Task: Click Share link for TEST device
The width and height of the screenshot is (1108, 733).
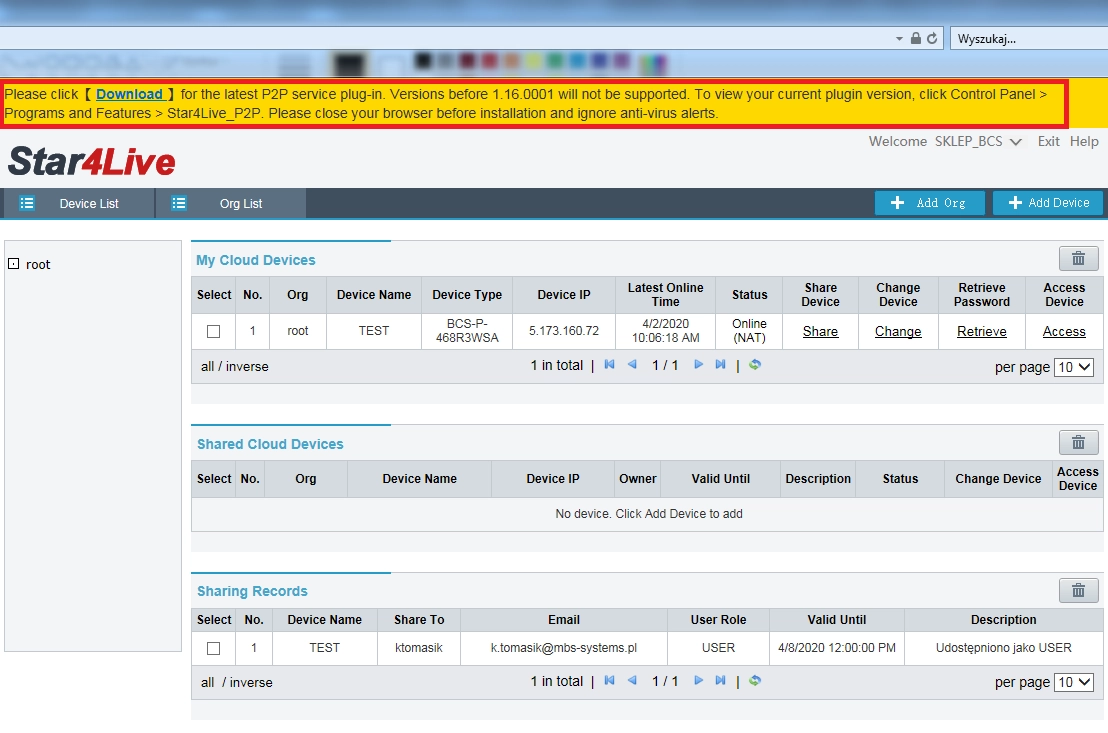Action: pos(820,332)
